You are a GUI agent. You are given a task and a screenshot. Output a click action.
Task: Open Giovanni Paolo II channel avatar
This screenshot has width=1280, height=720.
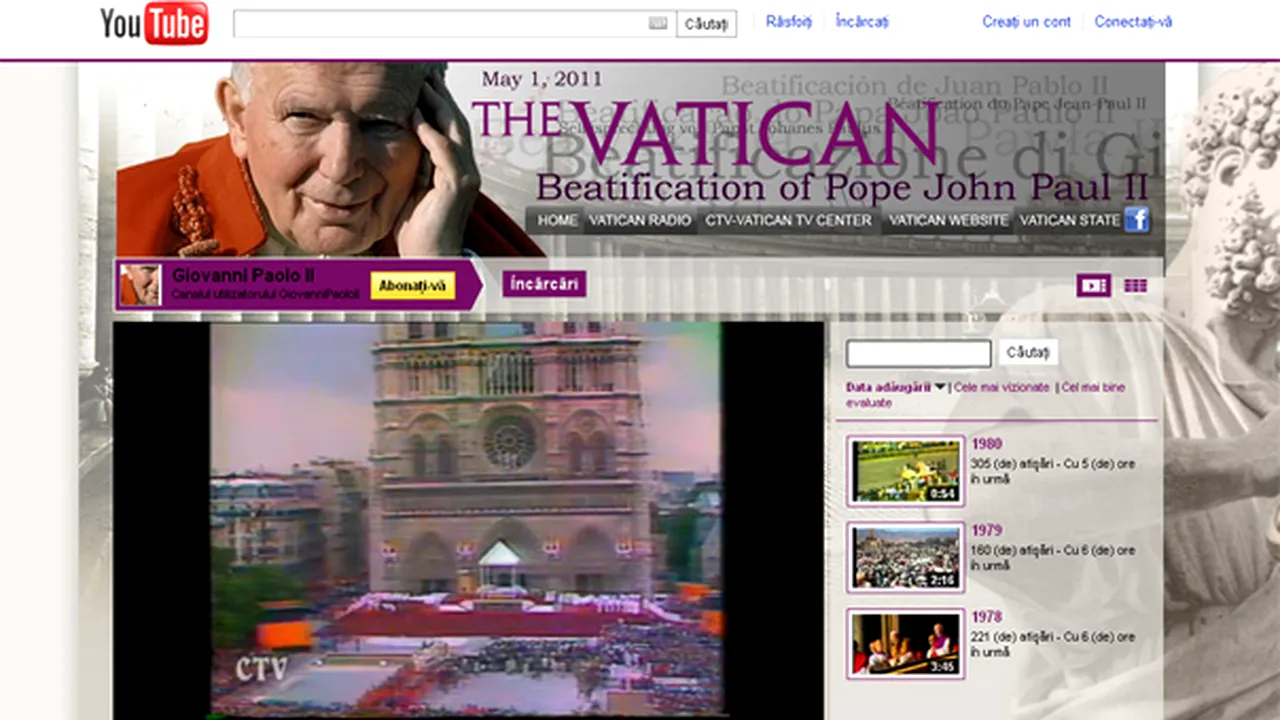tap(140, 285)
